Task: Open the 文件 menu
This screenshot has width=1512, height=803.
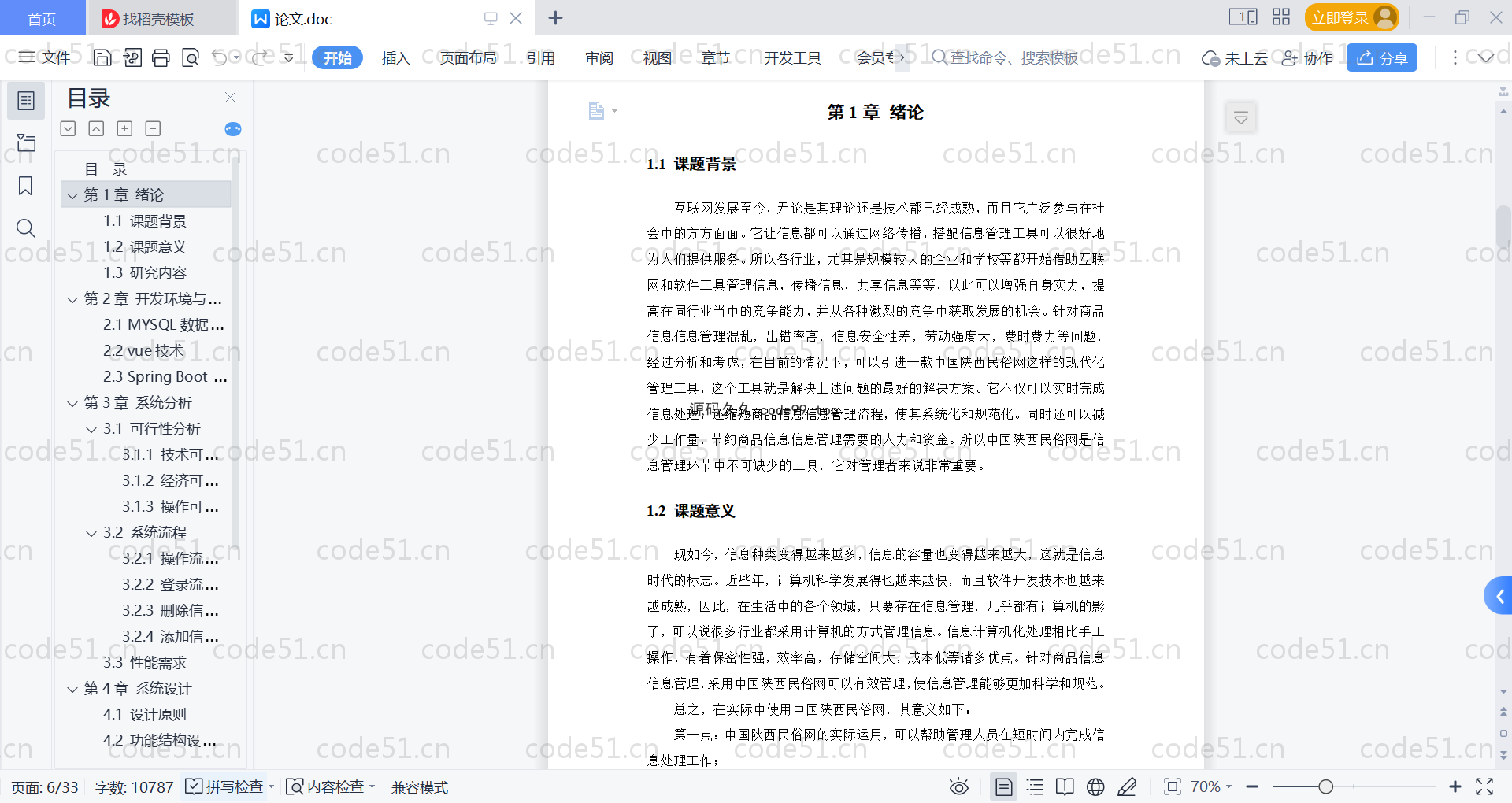Action: 45,57
